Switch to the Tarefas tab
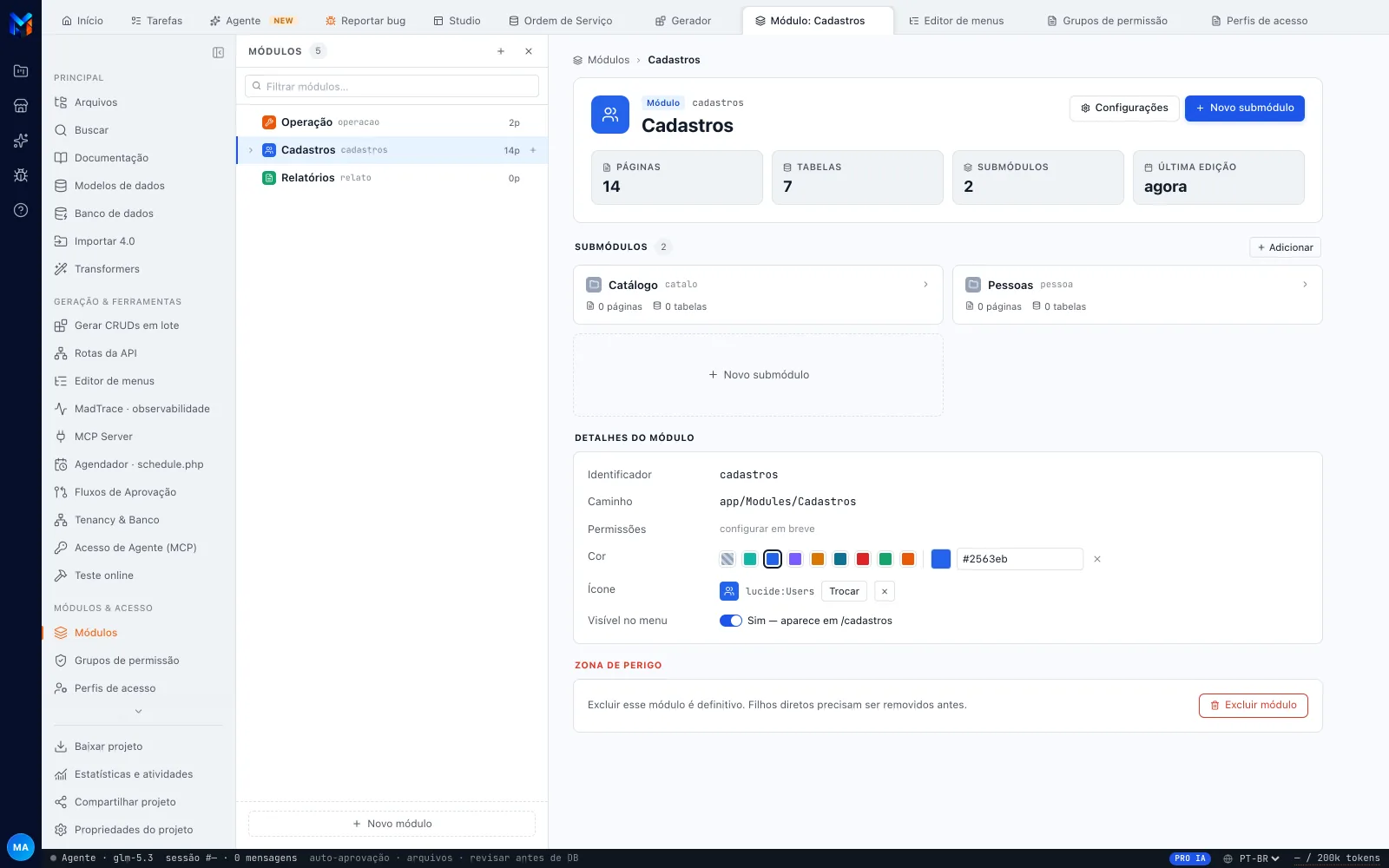The image size is (1389, 868). coord(157,21)
